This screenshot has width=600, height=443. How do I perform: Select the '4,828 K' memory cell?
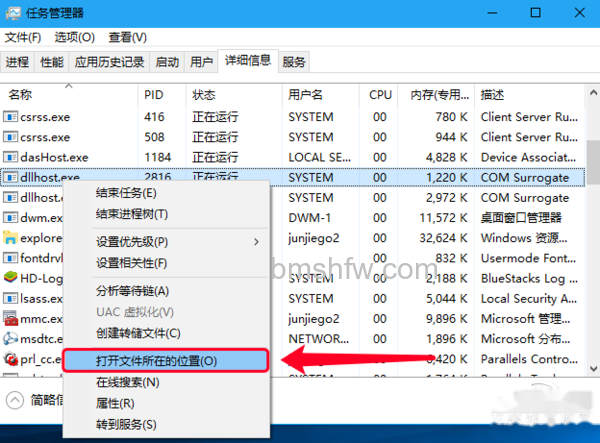pos(447,157)
